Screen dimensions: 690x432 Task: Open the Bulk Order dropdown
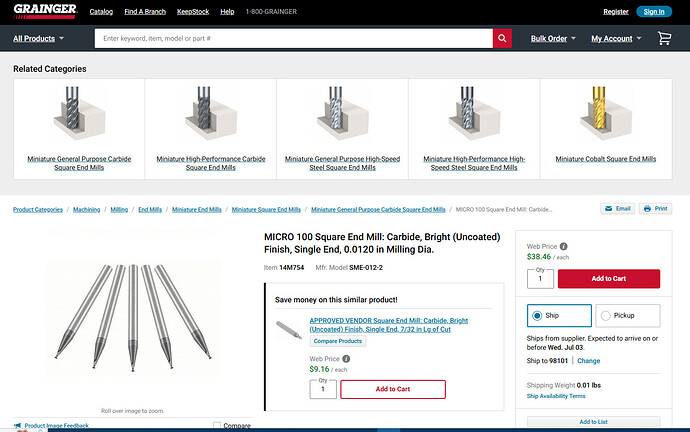pyautogui.click(x=553, y=38)
